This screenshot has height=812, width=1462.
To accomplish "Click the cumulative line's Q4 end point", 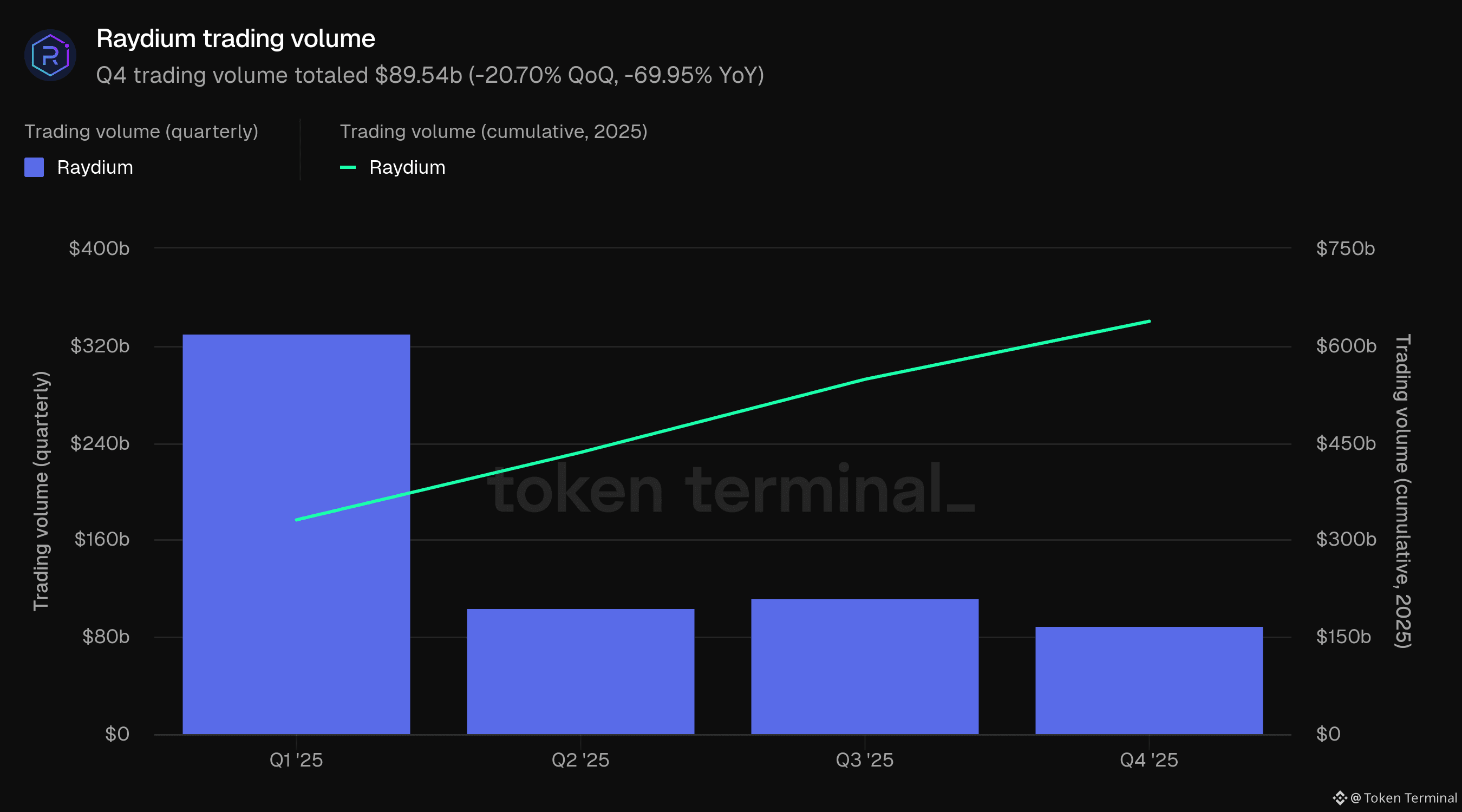I will [1148, 321].
